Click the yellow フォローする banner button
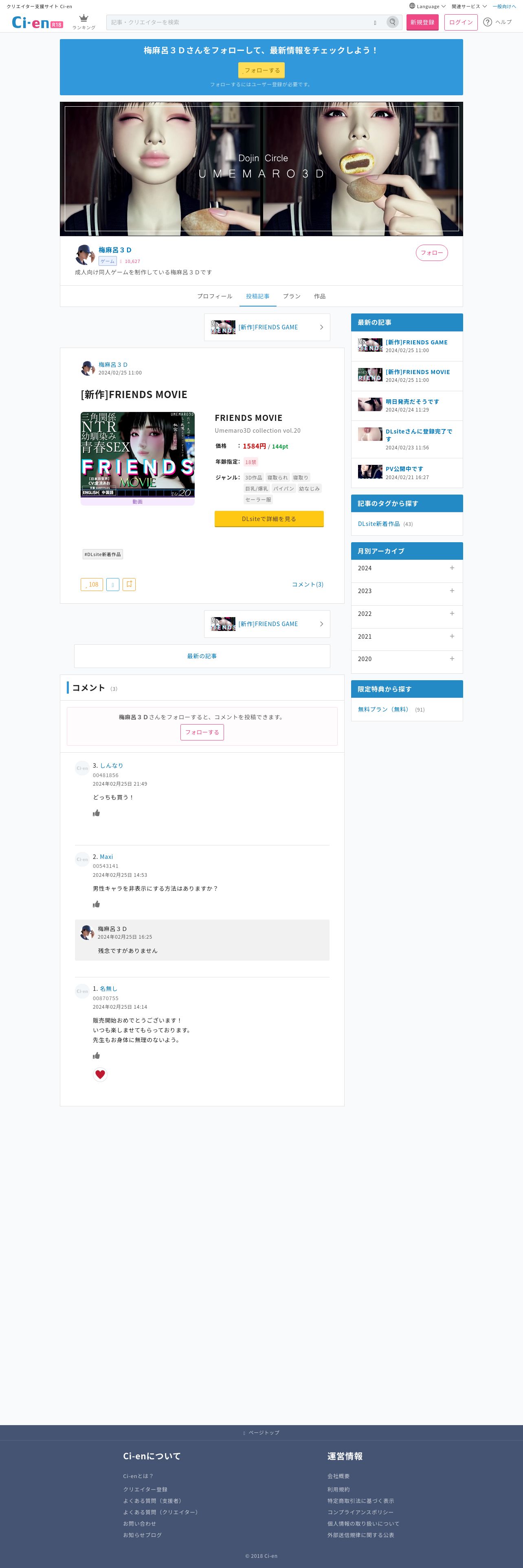 (261, 70)
